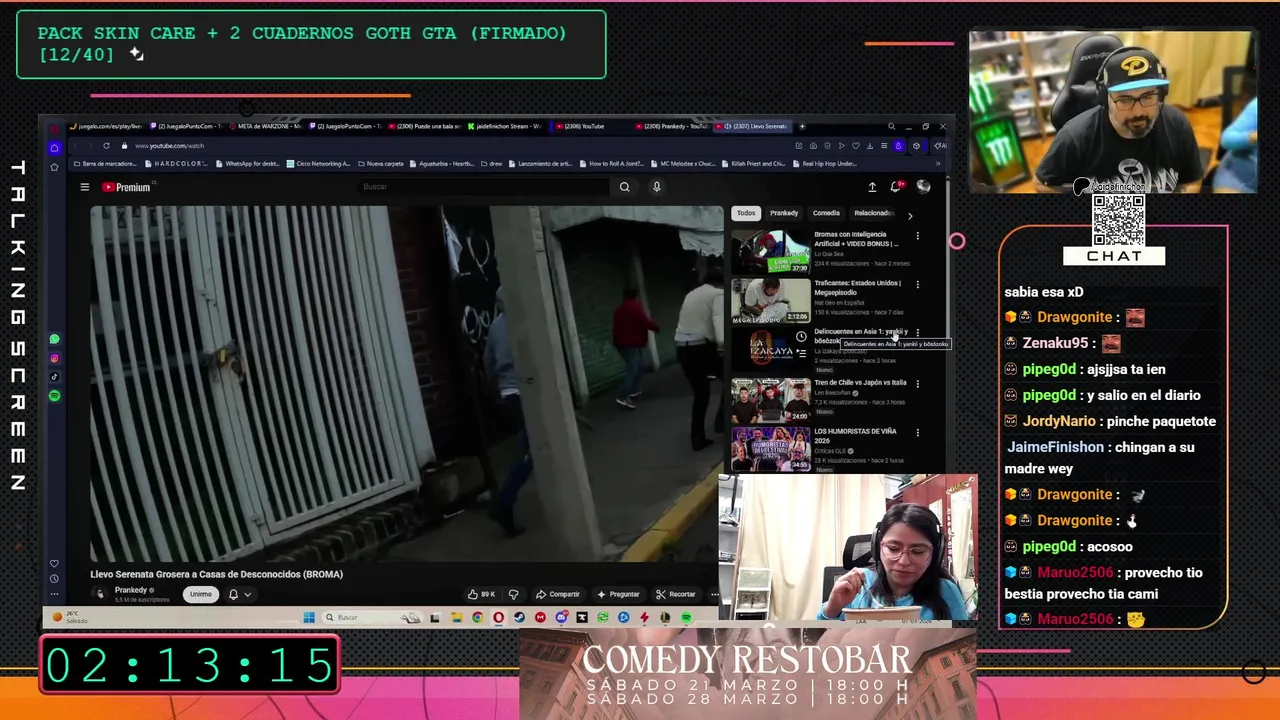
Task: Click the video title Llevo Serenata Grosera
Action: (x=216, y=574)
